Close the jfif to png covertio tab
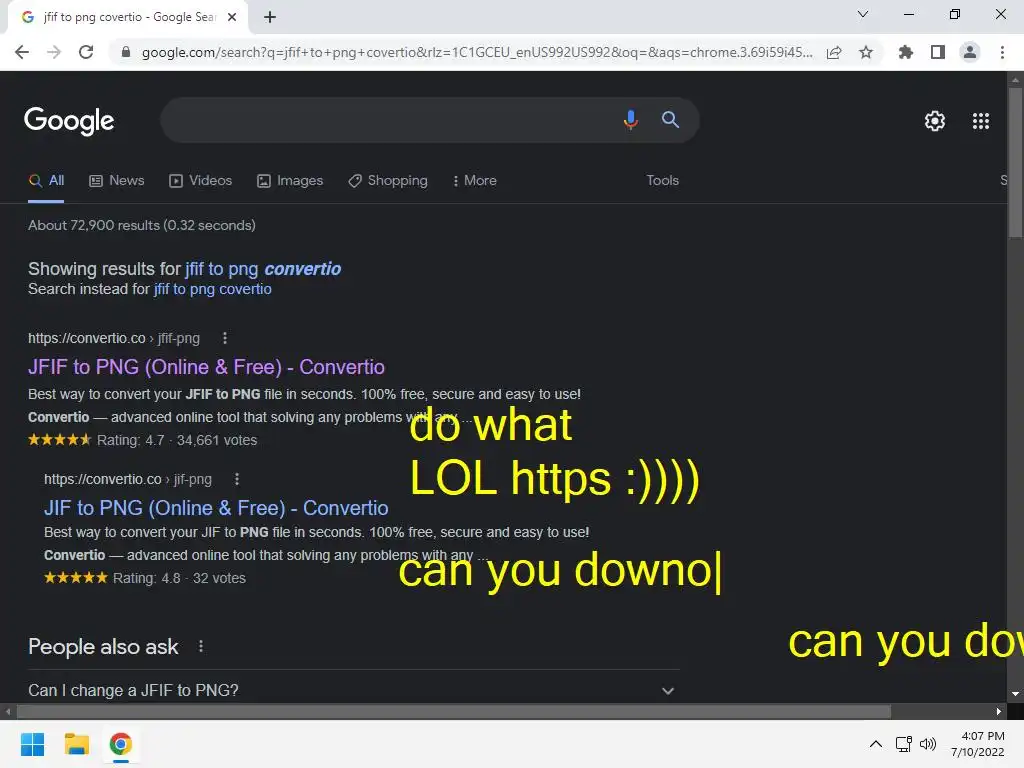 pos(232,17)
